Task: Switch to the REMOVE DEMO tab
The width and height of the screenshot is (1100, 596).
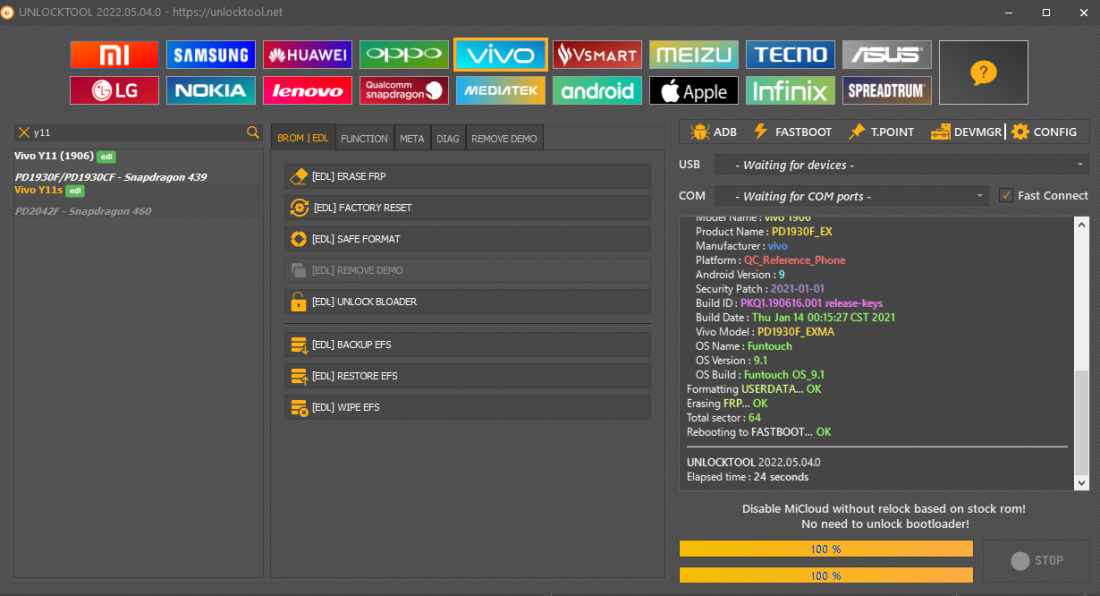Action: pyautogui.click(x=504, y=139)
